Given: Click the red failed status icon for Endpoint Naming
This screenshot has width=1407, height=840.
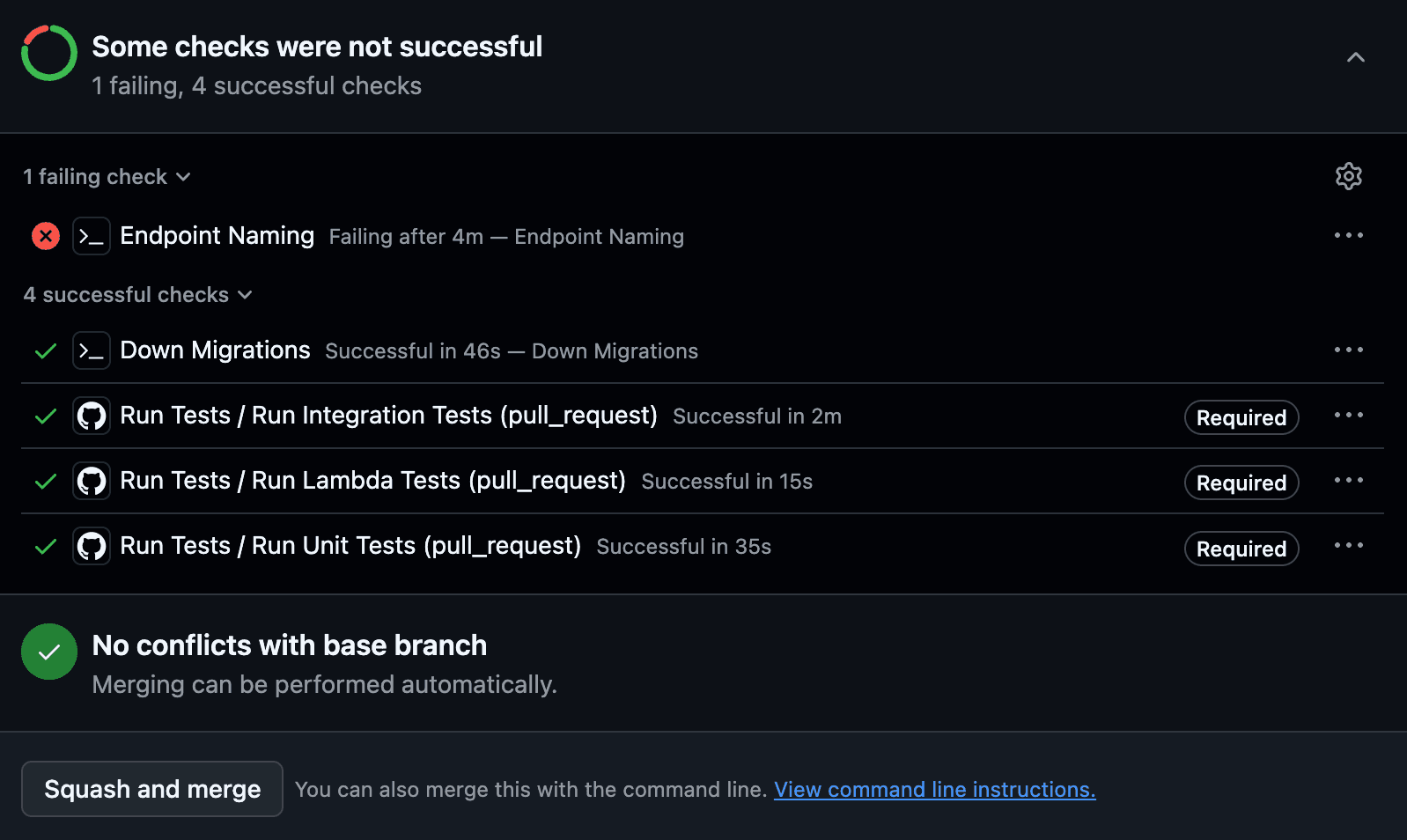Looking at the screenshot, I should (46, 236).
